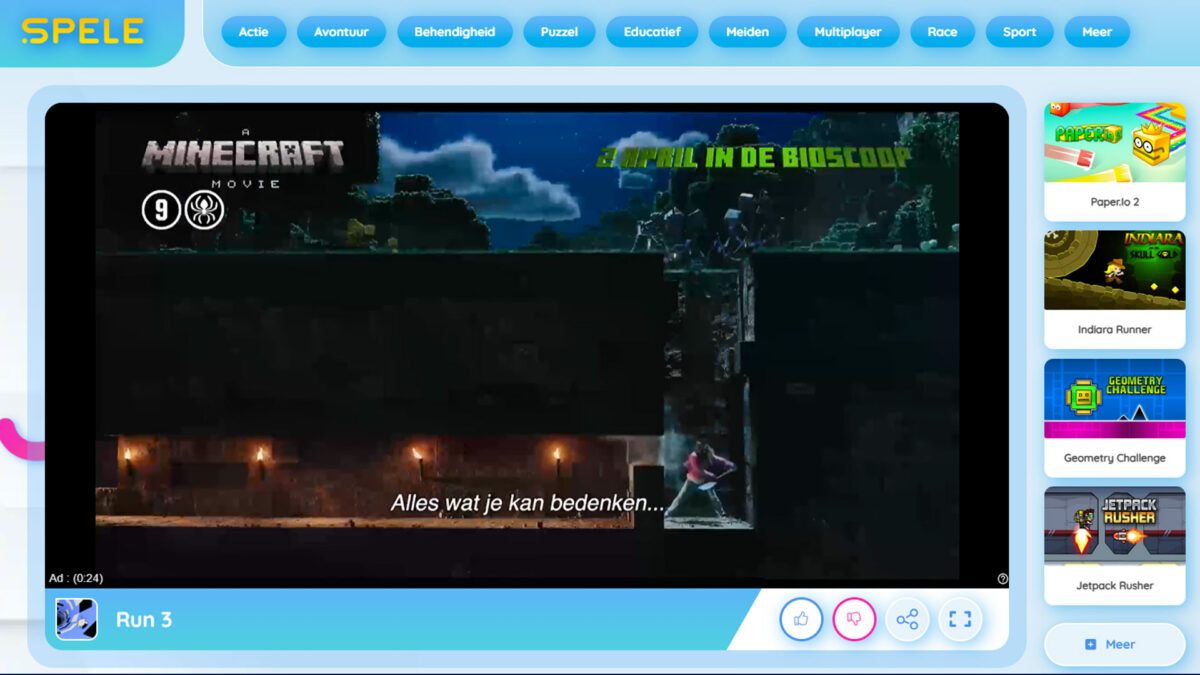Dislike the game with thumbs down
The image size is (1200, 675).
854,619
